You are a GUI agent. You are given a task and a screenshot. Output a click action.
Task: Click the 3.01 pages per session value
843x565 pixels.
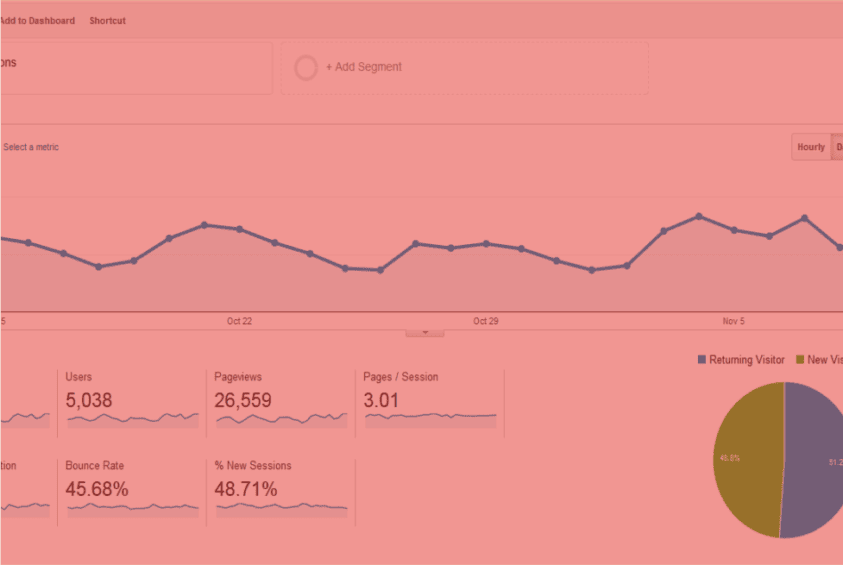pos(381,400)
